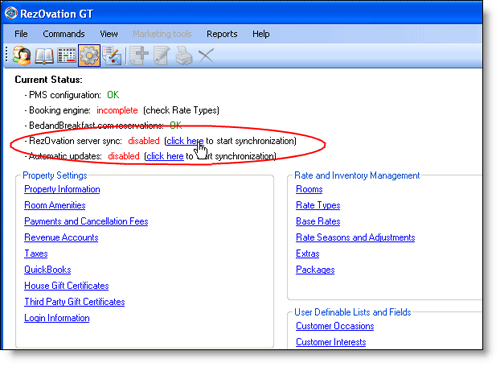500x367 pixels.
Task: Open the Rate Types link
Action: coord(318,205)
